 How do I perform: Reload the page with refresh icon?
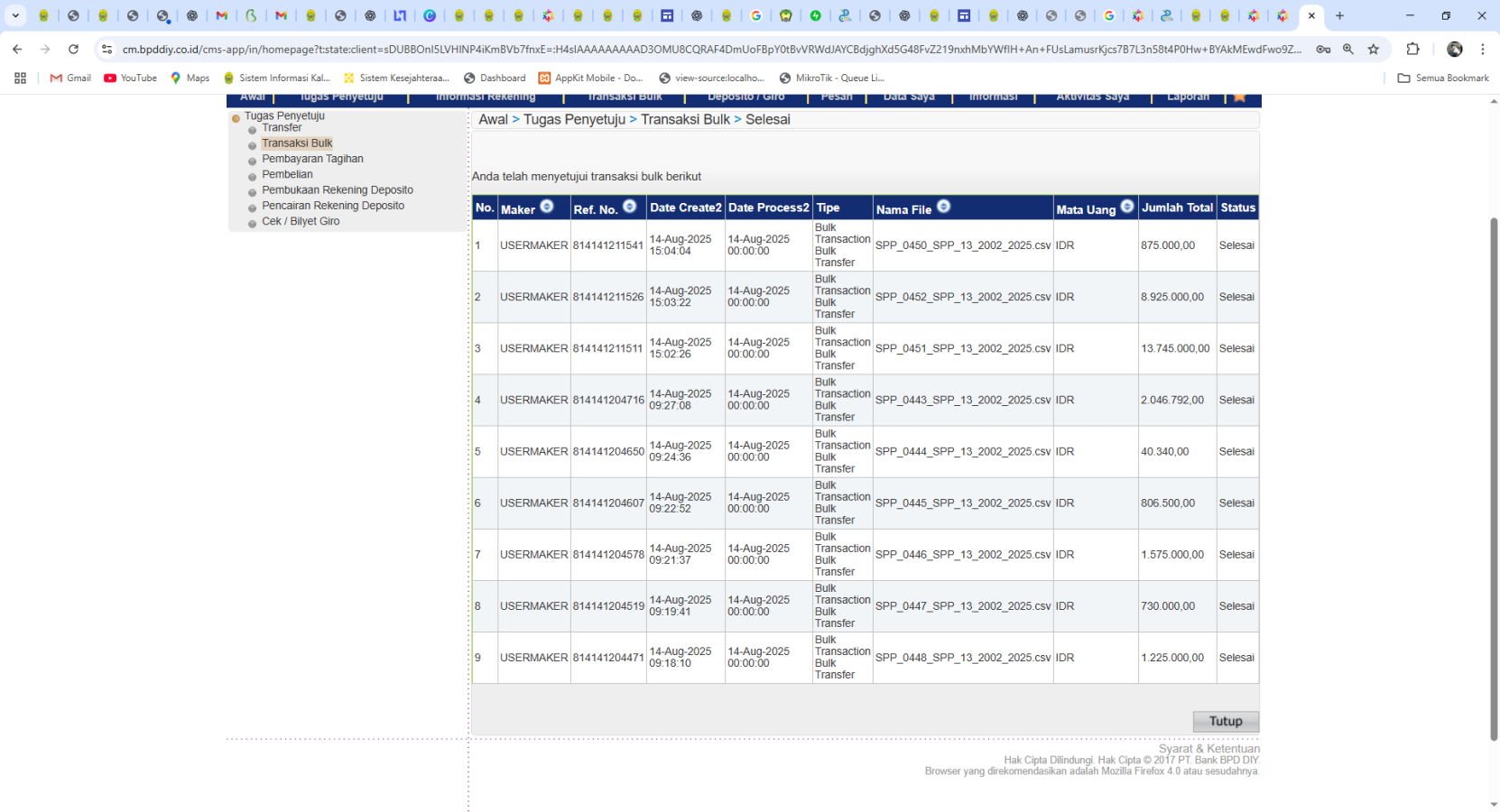(x=74, y=49)
